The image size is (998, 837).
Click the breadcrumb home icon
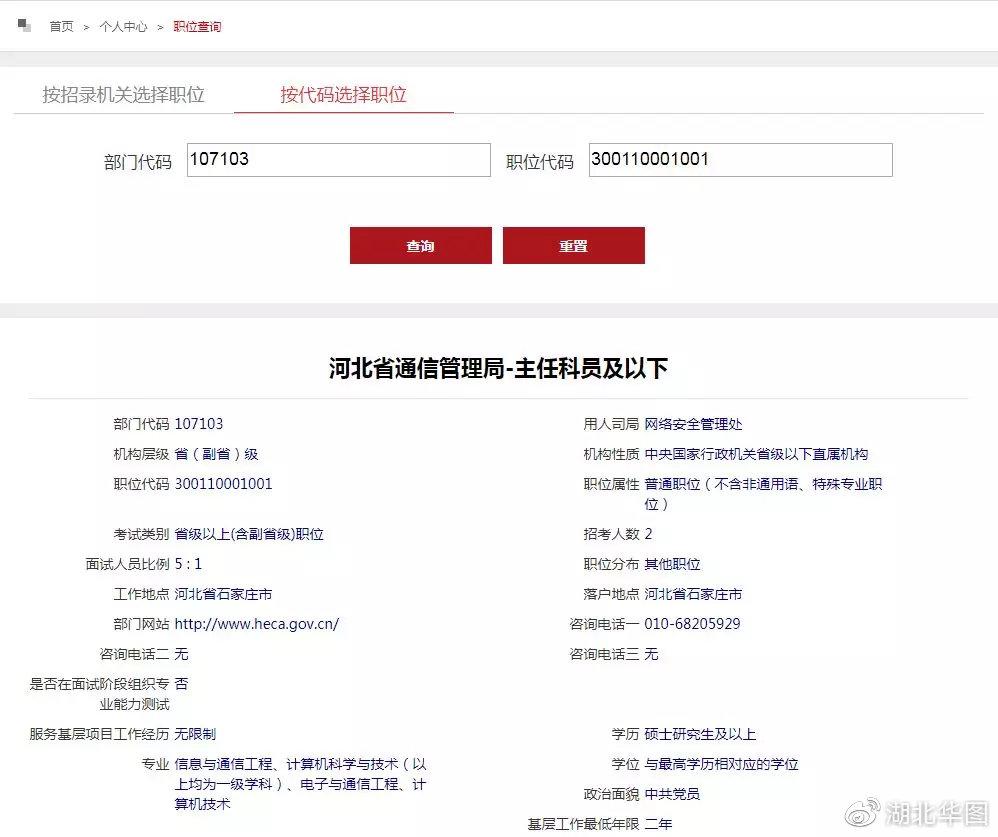click(x=24, y=25)
